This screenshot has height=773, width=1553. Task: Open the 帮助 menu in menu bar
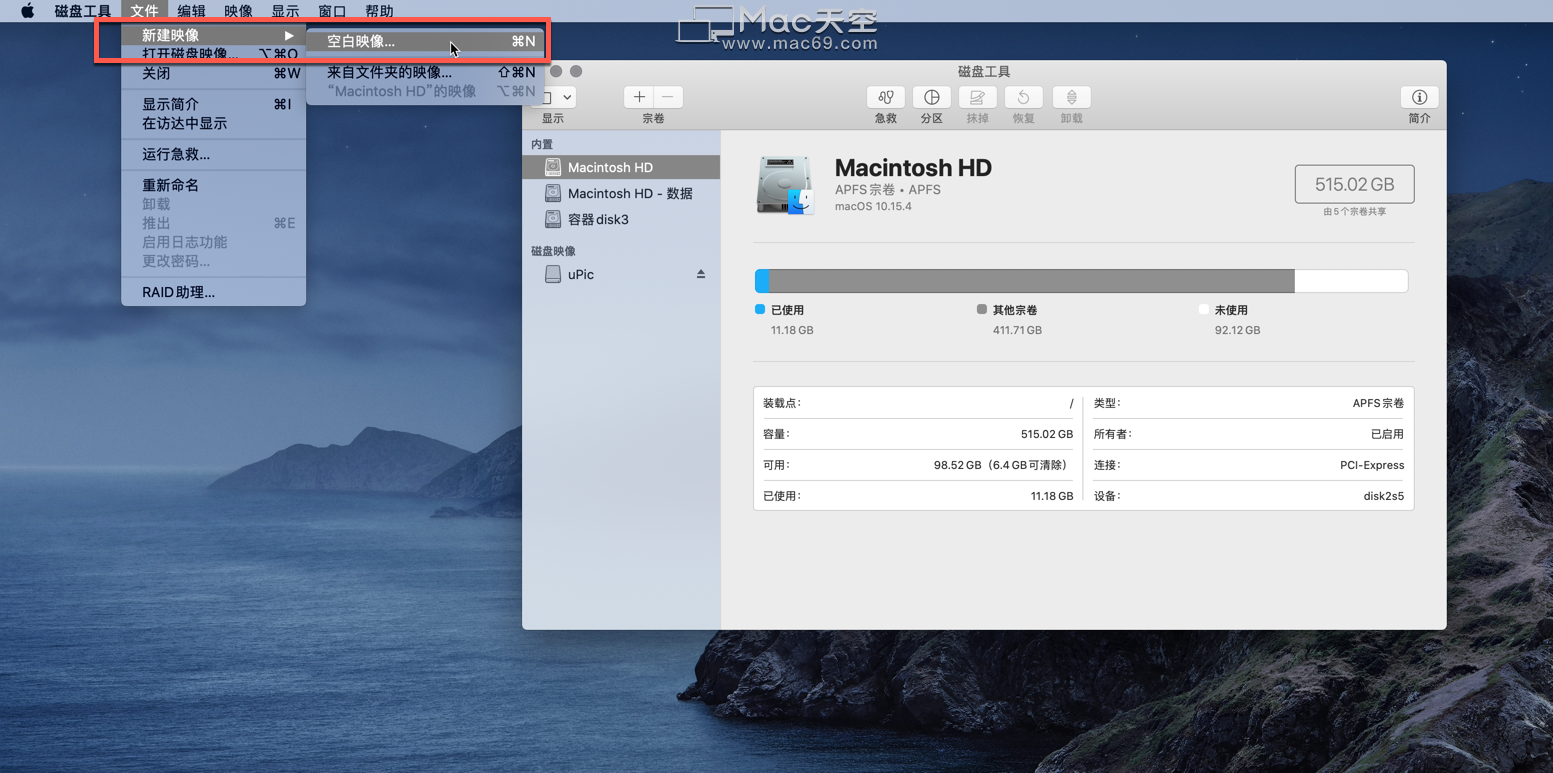coord(379,11)
